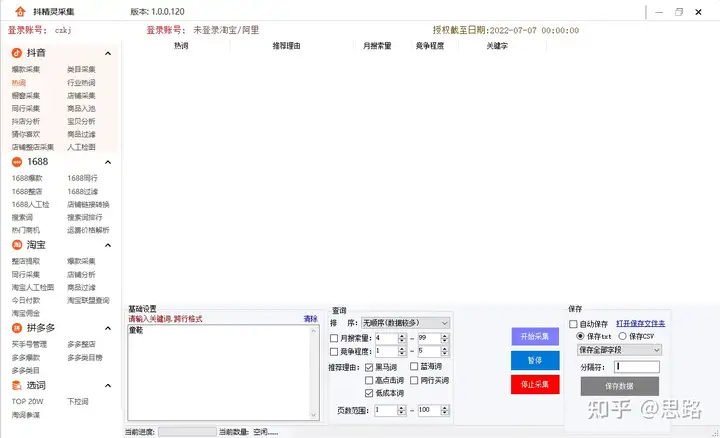Open the 多多类目榜 menu item

point(84,358)
